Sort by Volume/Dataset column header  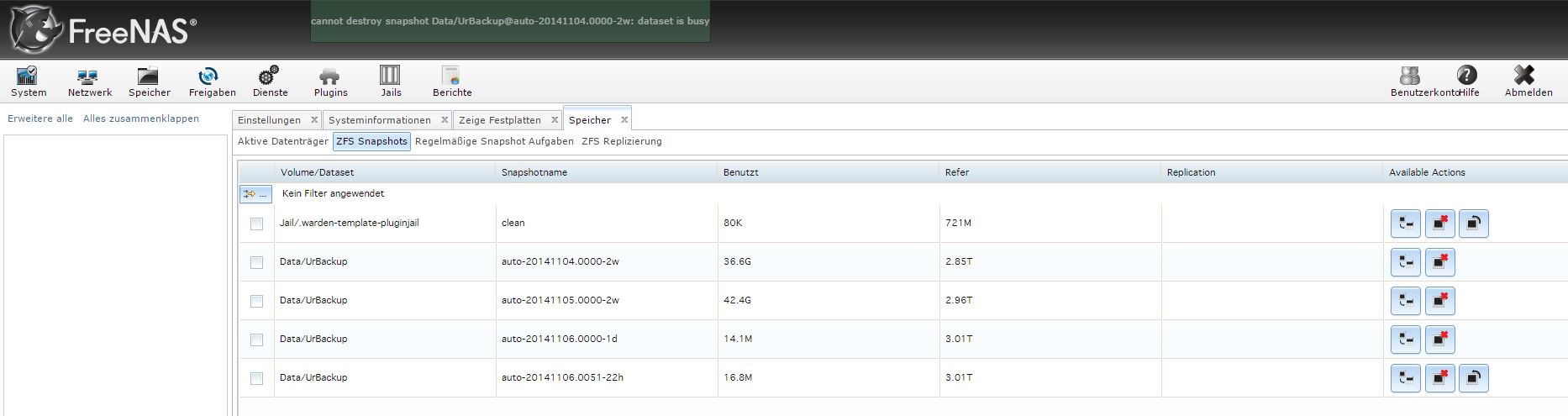pos(385,172)
